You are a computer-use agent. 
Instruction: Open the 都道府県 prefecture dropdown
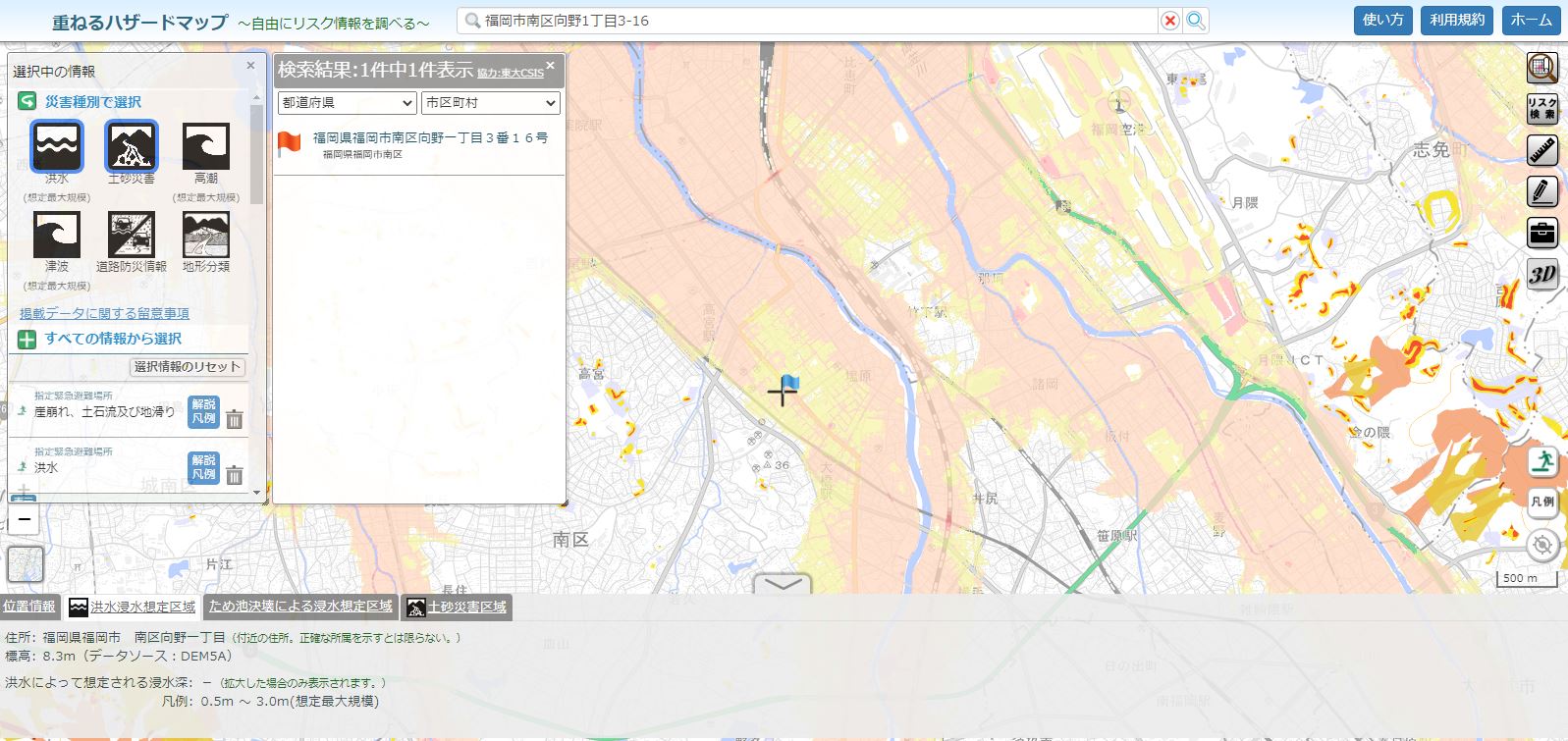click(x=348, y=103)
